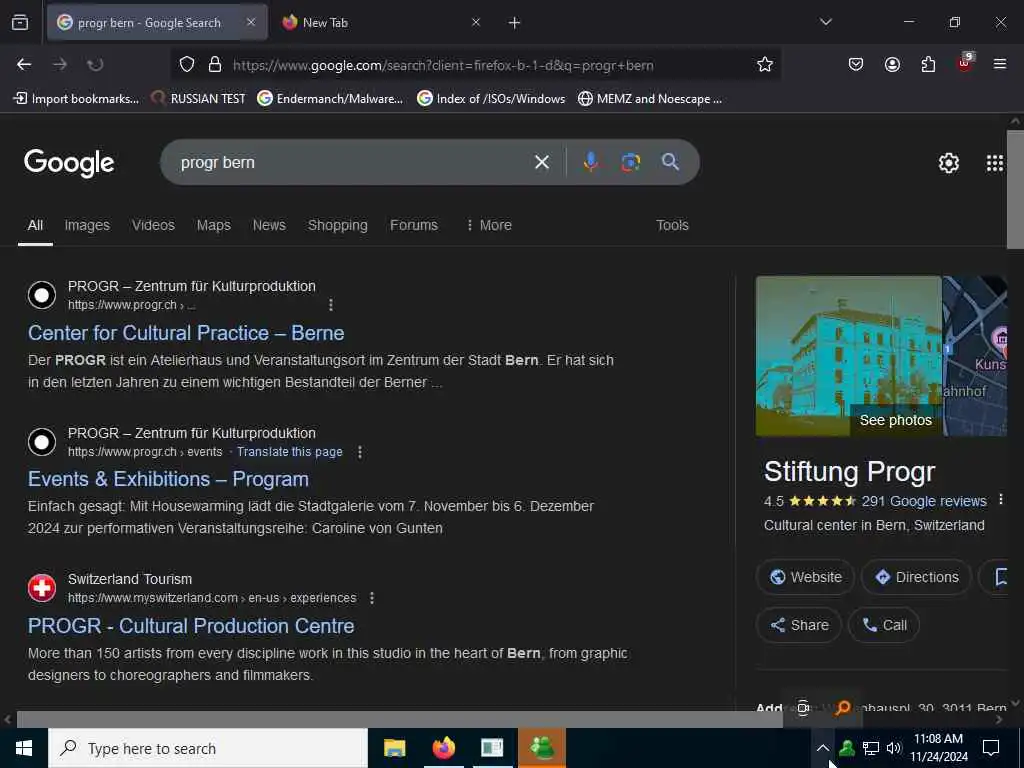
Task: Click the vertical page scrollbar thumb
Action: coord(1015,189)
